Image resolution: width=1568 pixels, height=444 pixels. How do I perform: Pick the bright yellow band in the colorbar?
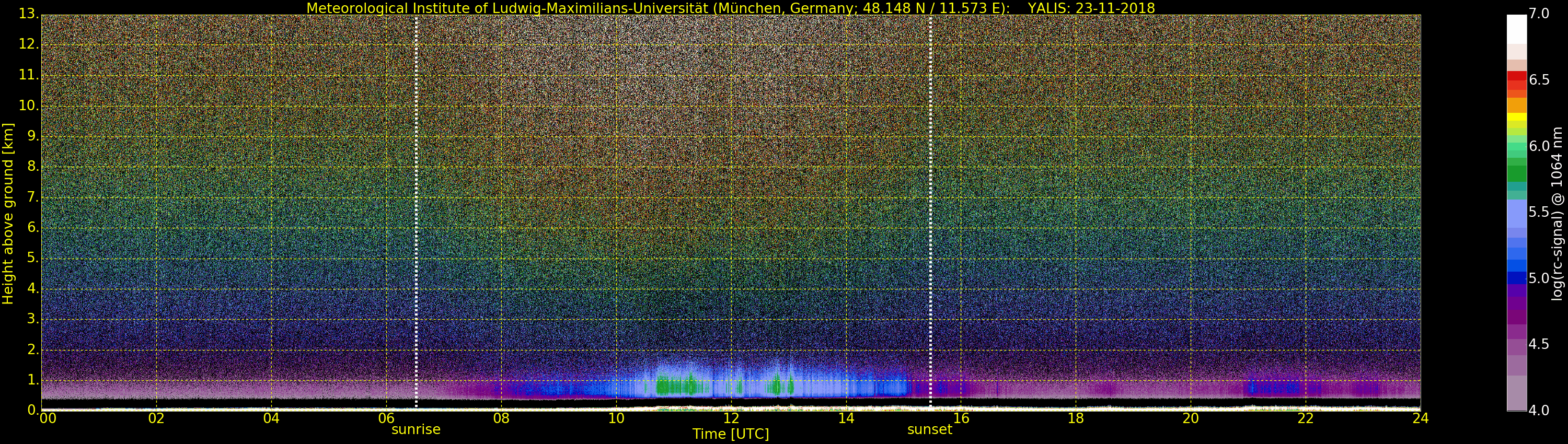click(x=1517, y=117)
